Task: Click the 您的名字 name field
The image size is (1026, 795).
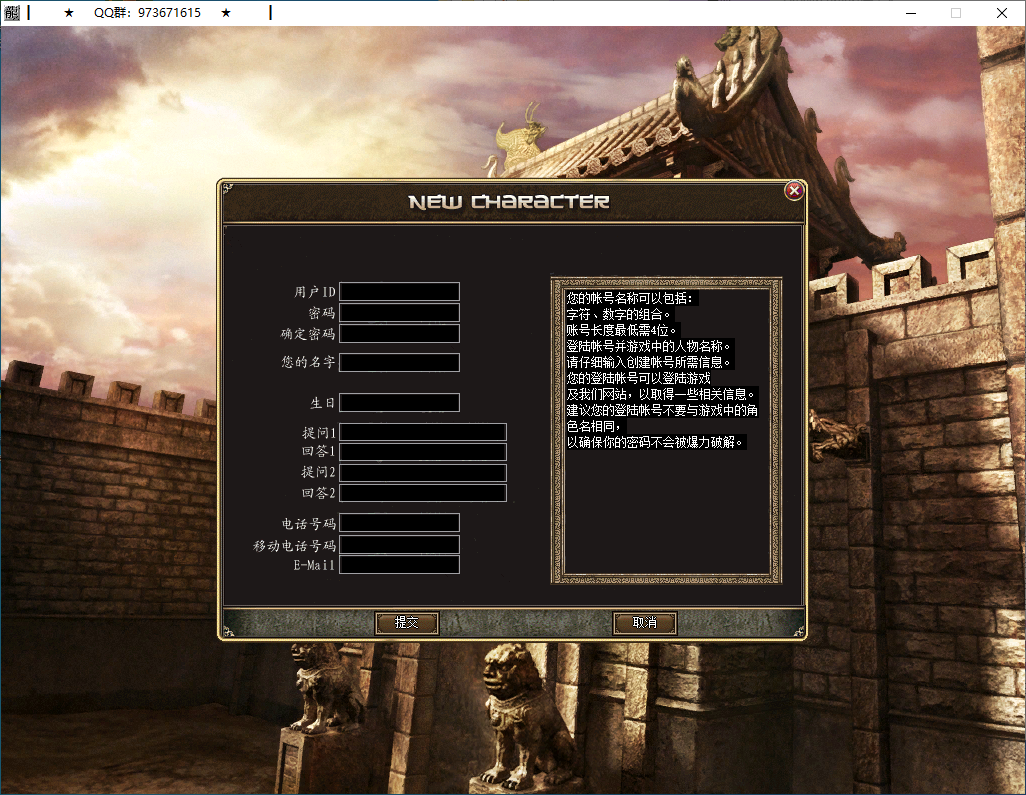Action: [398, 362]
